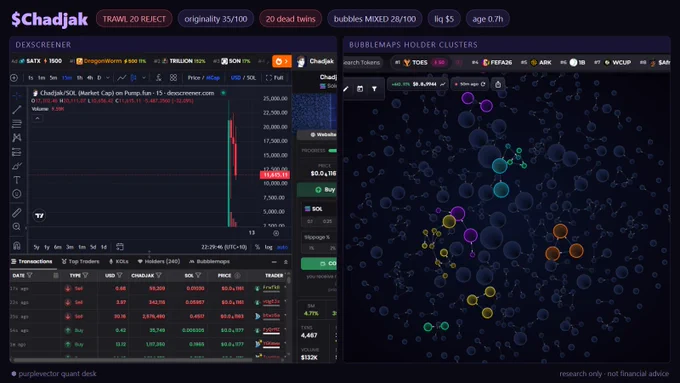Select the crosshair cursor tool
Image resolution: width=680 pixels, height=383 pixels.
[x=16, y=95]
